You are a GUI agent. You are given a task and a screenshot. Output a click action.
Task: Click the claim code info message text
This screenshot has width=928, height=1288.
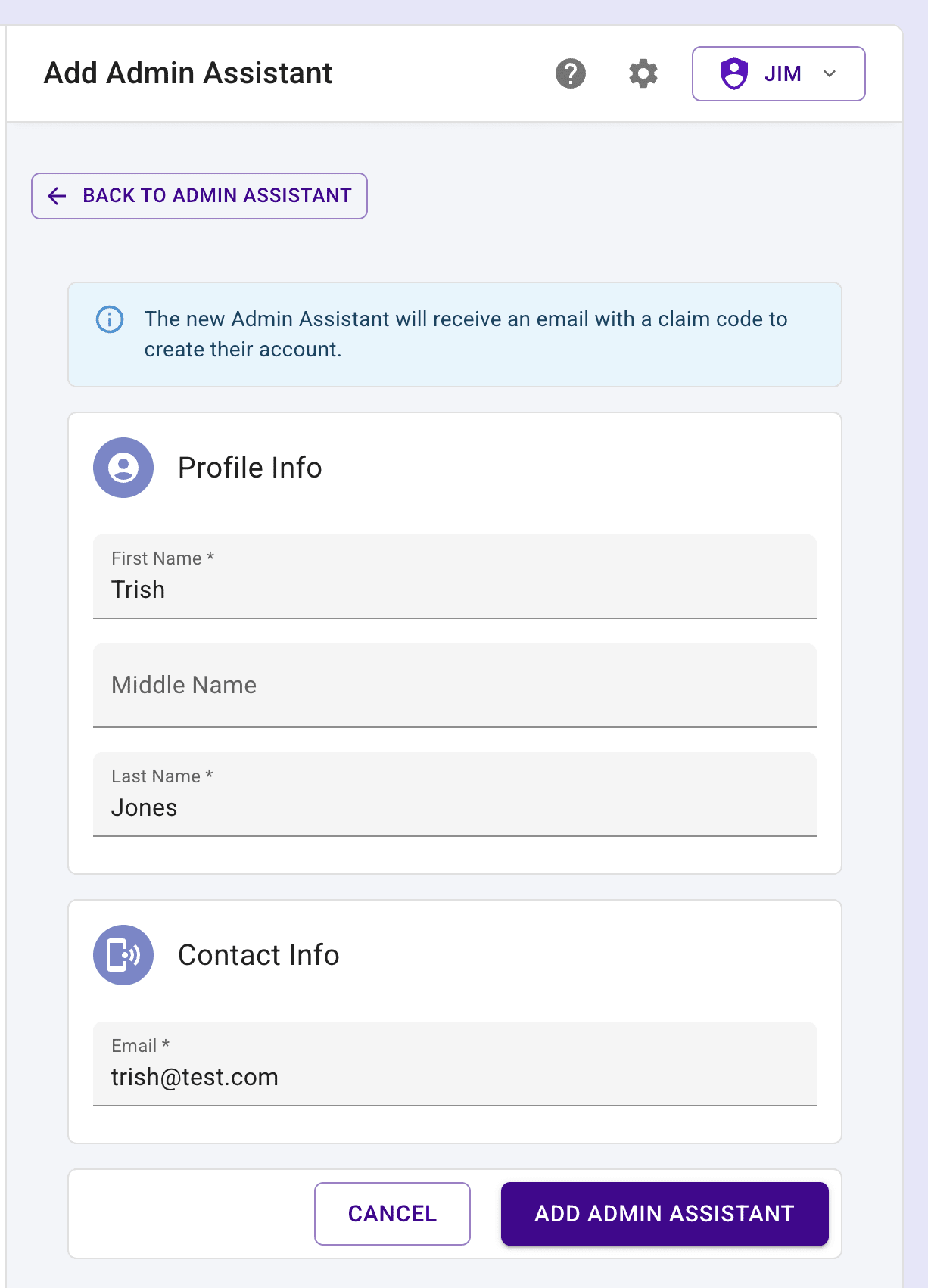tap(466, 334)
